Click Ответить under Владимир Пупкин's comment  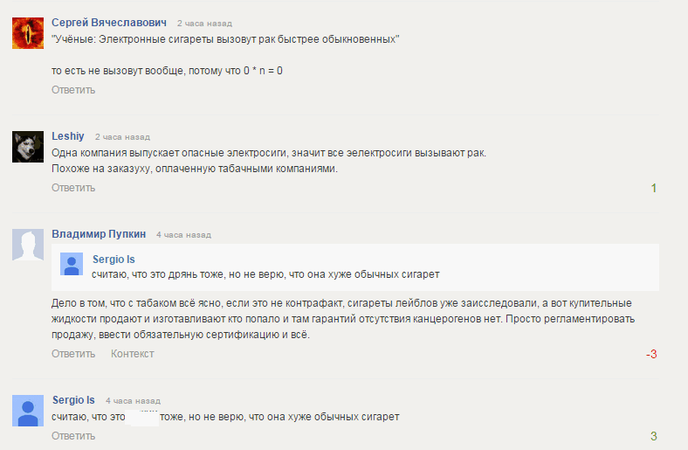tap(73, 354)
